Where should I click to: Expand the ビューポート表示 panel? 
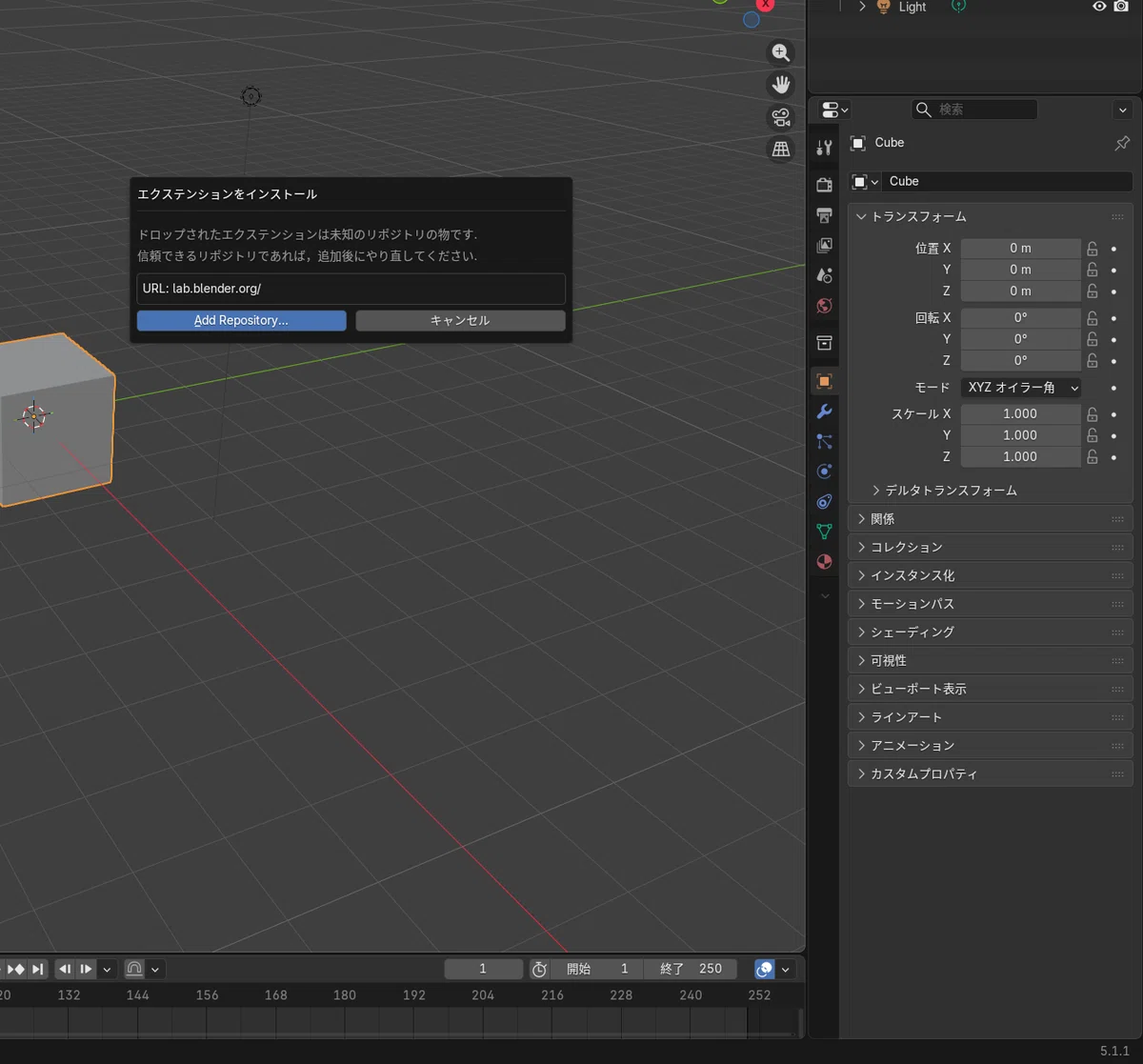click(991, 689)
